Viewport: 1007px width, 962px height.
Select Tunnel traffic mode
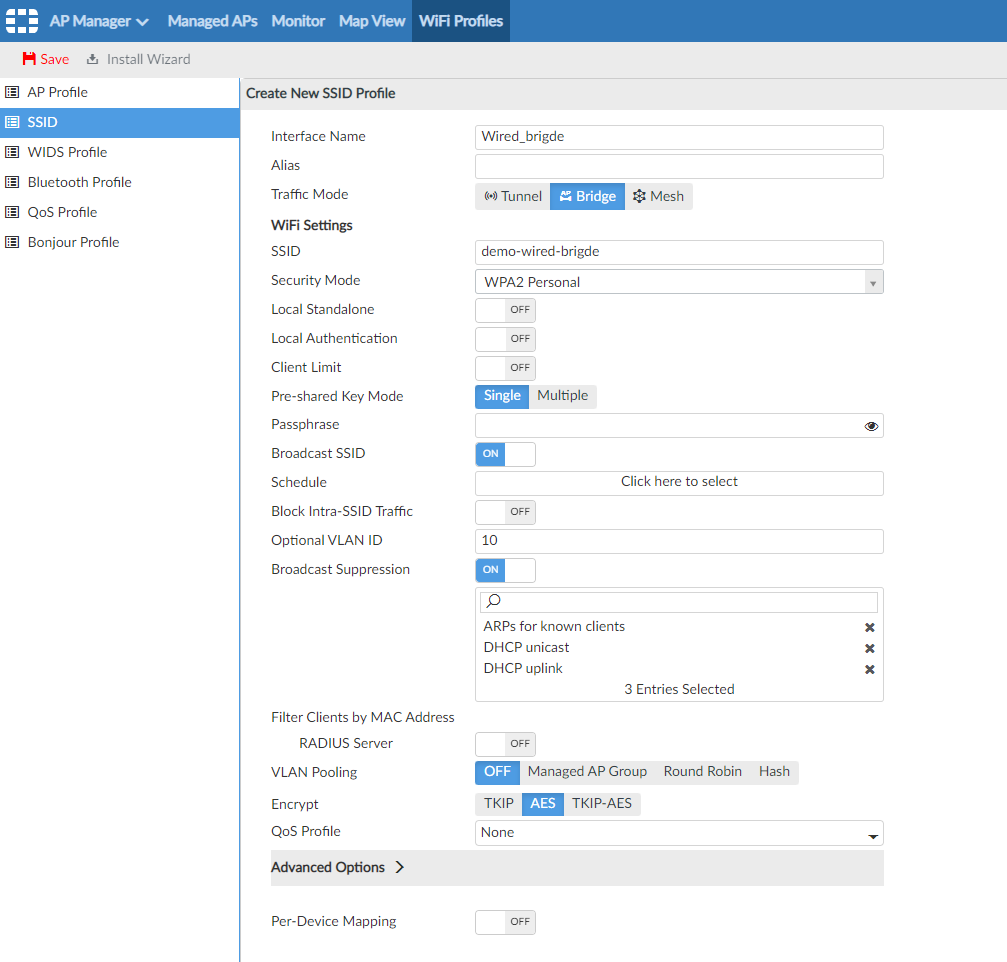512,196
